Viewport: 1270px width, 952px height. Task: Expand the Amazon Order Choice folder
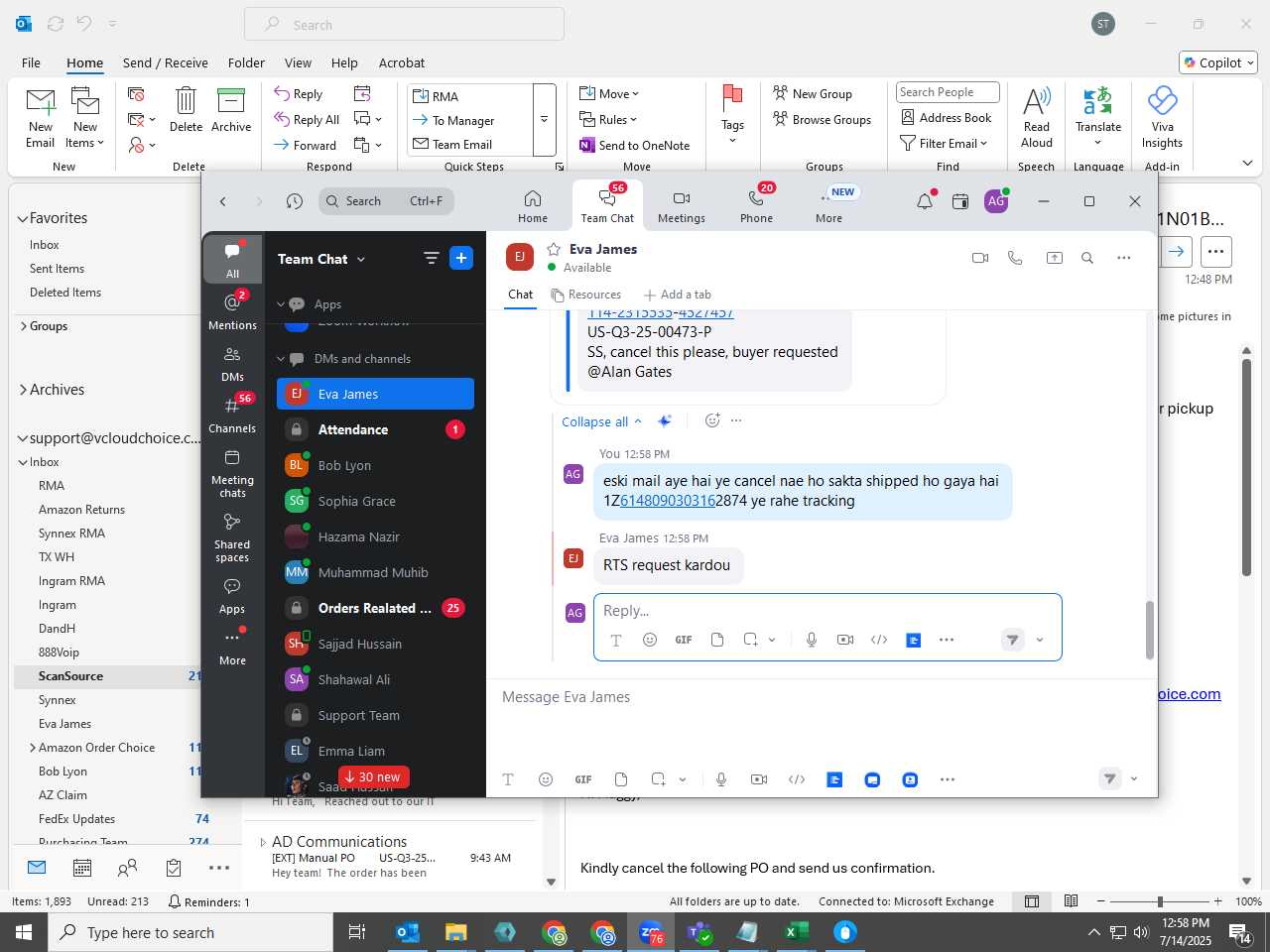(x=33, y=748)
